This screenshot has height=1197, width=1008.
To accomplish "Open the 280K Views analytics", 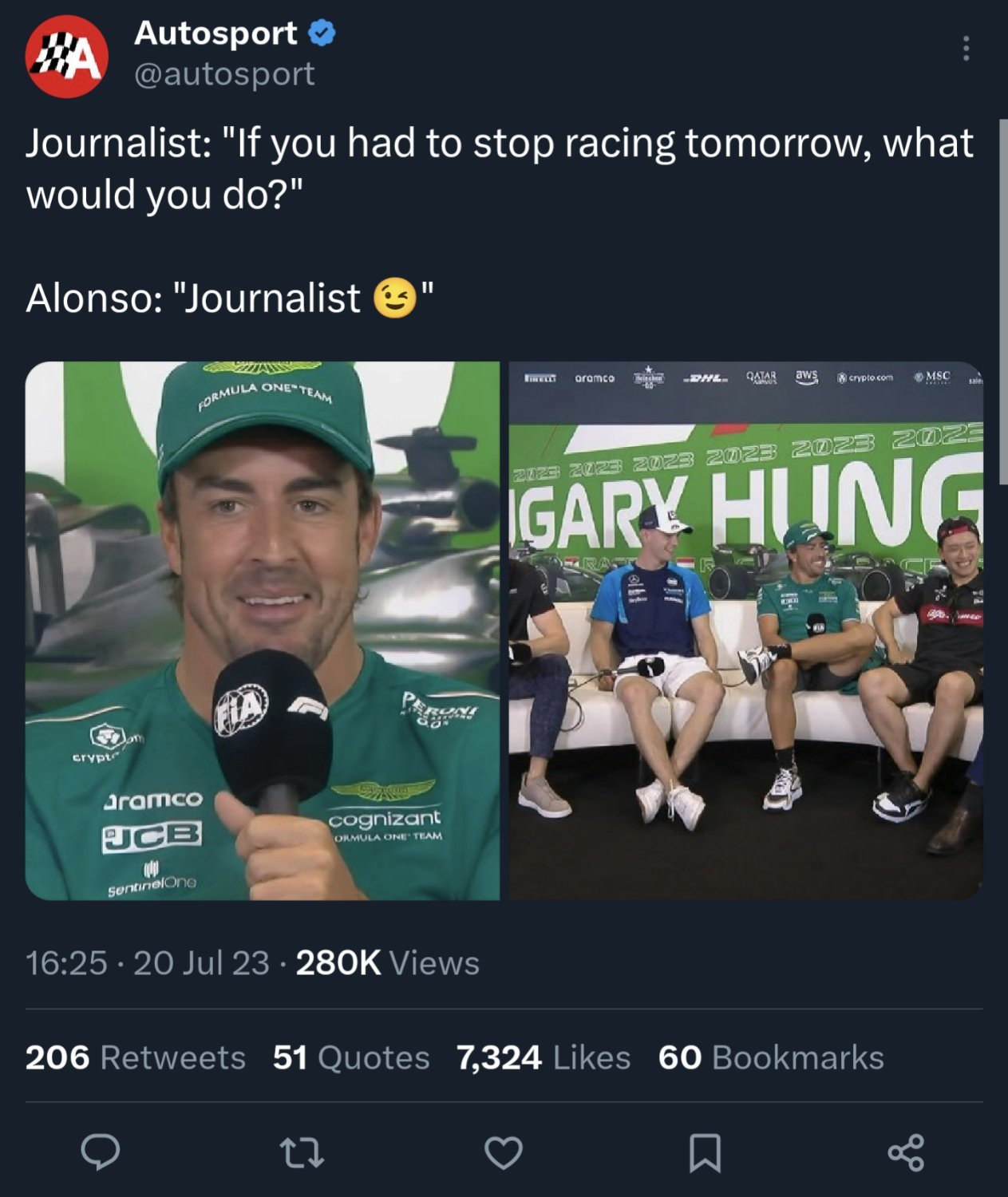I will coord(387,963).
